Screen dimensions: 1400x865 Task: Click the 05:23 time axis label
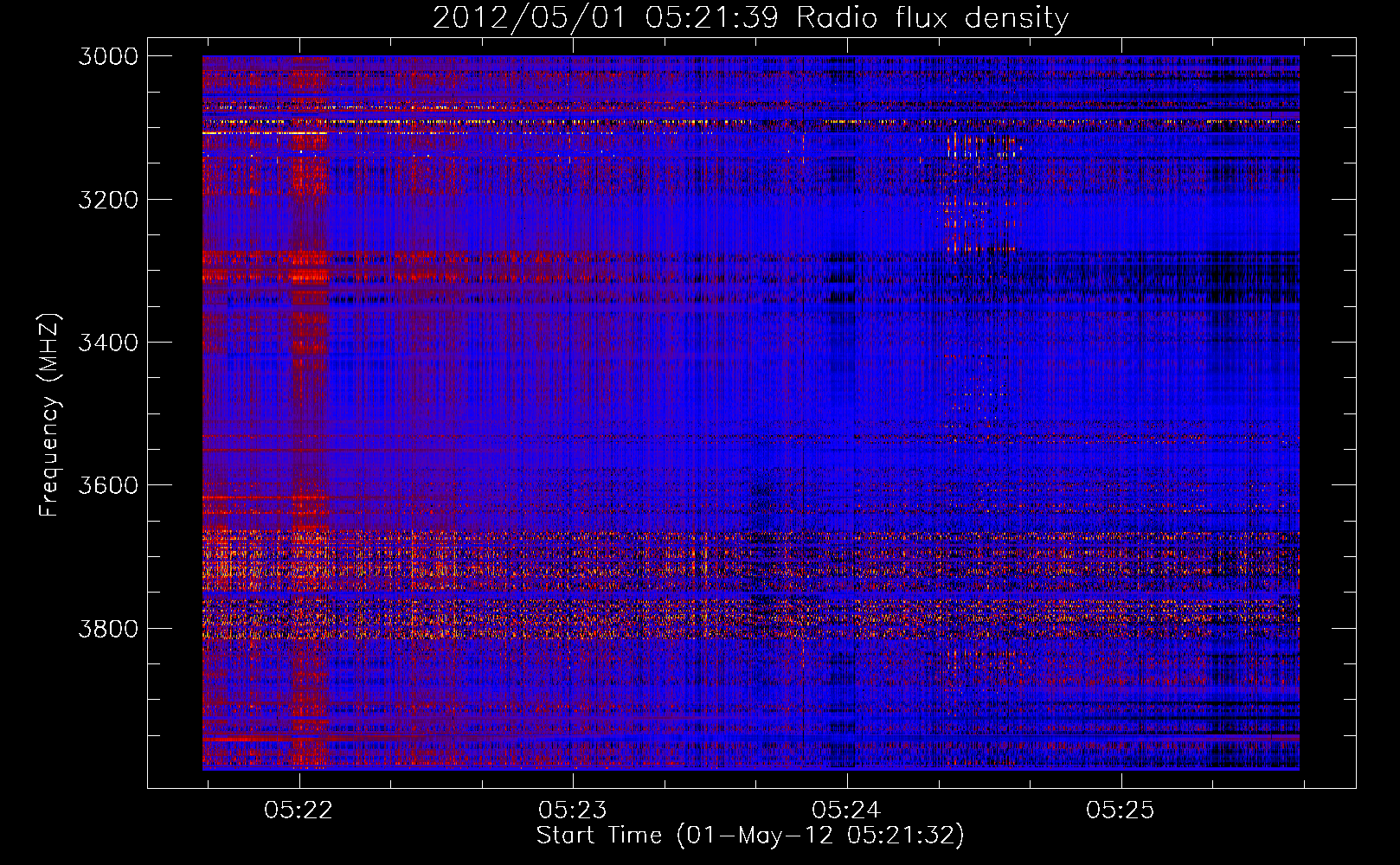pyautogui.click(x=573, y=810)
